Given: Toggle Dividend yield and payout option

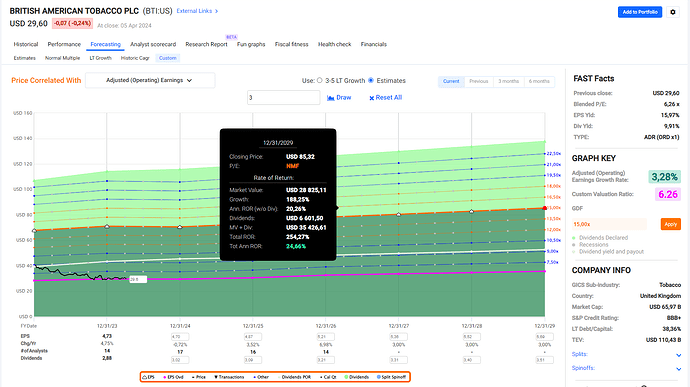Looking at the screenshot, I should click(608, 252).
